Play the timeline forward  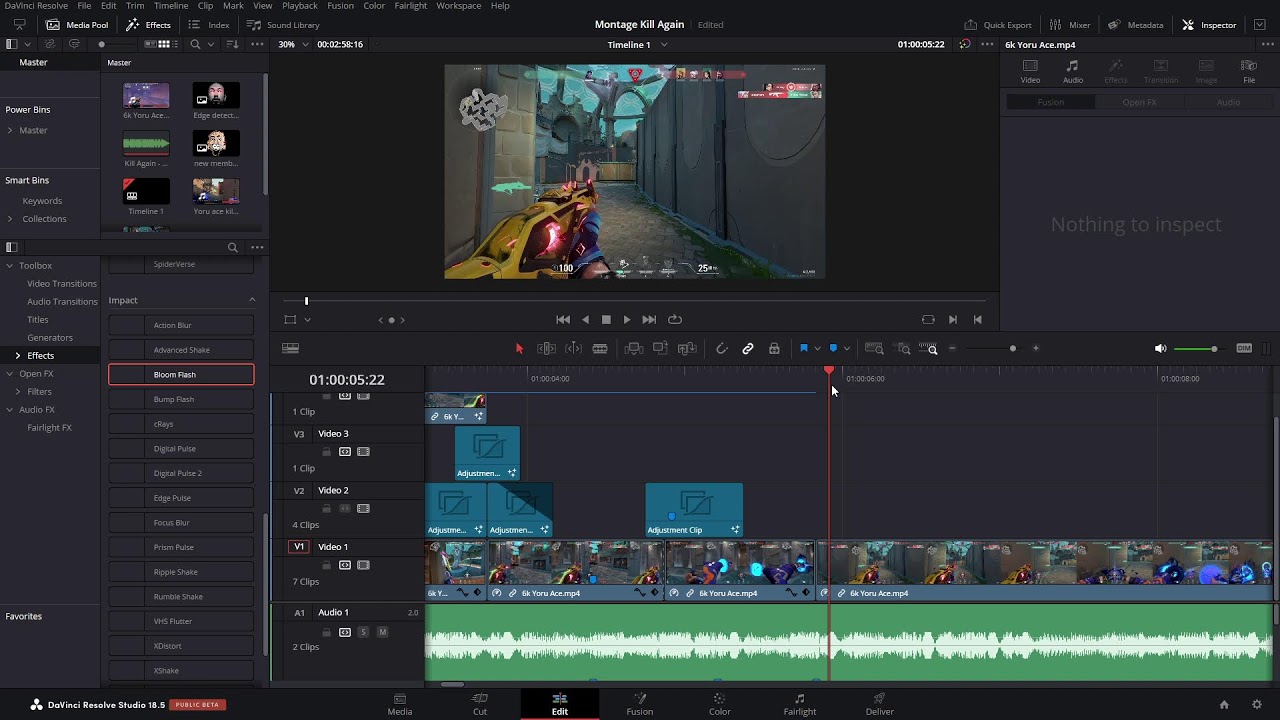click(627, 320)
